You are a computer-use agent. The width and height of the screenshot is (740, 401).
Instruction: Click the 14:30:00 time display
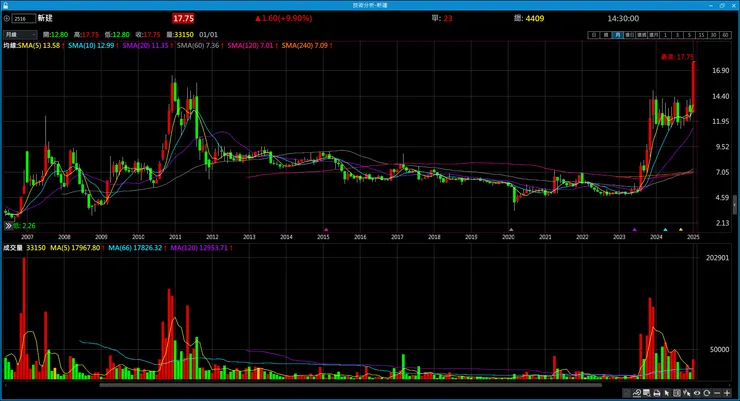point(623,18)
